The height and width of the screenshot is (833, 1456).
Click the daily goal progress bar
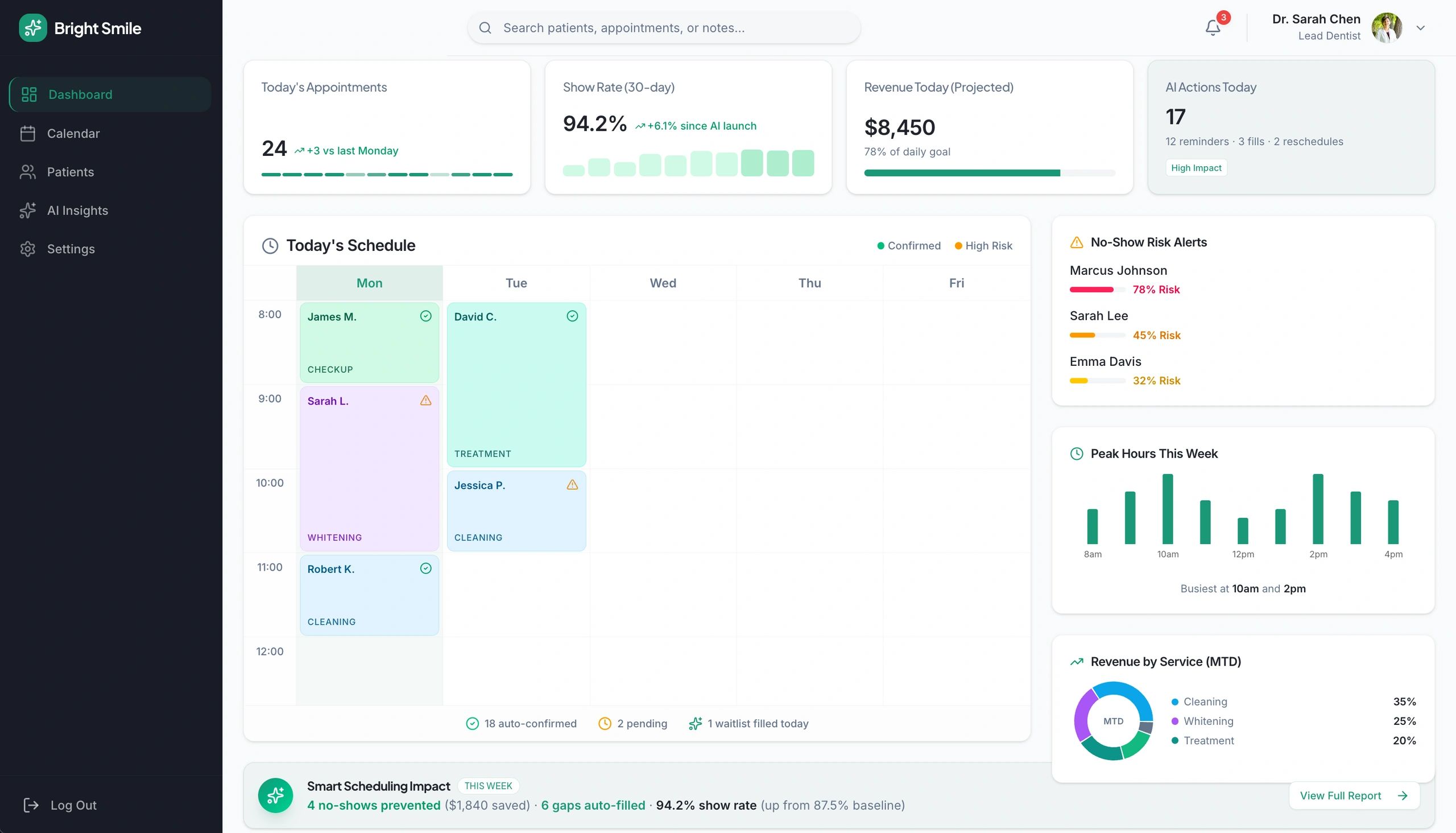point(988,173)
